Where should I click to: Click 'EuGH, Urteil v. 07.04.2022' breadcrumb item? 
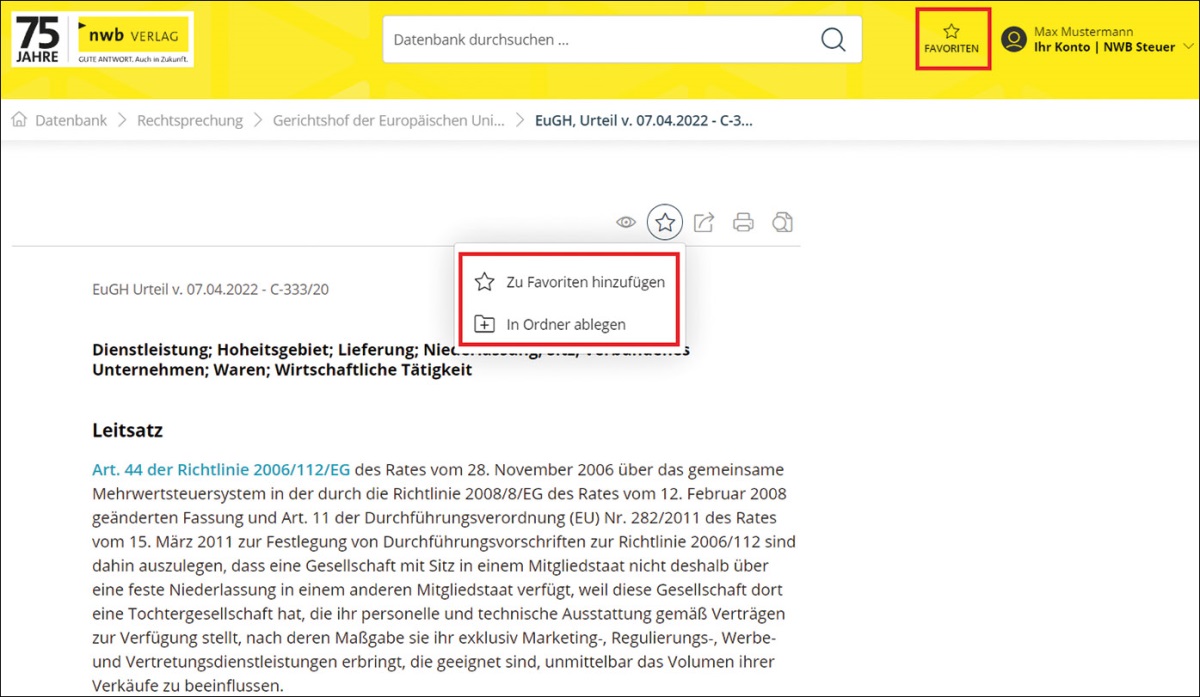[644, 120]
